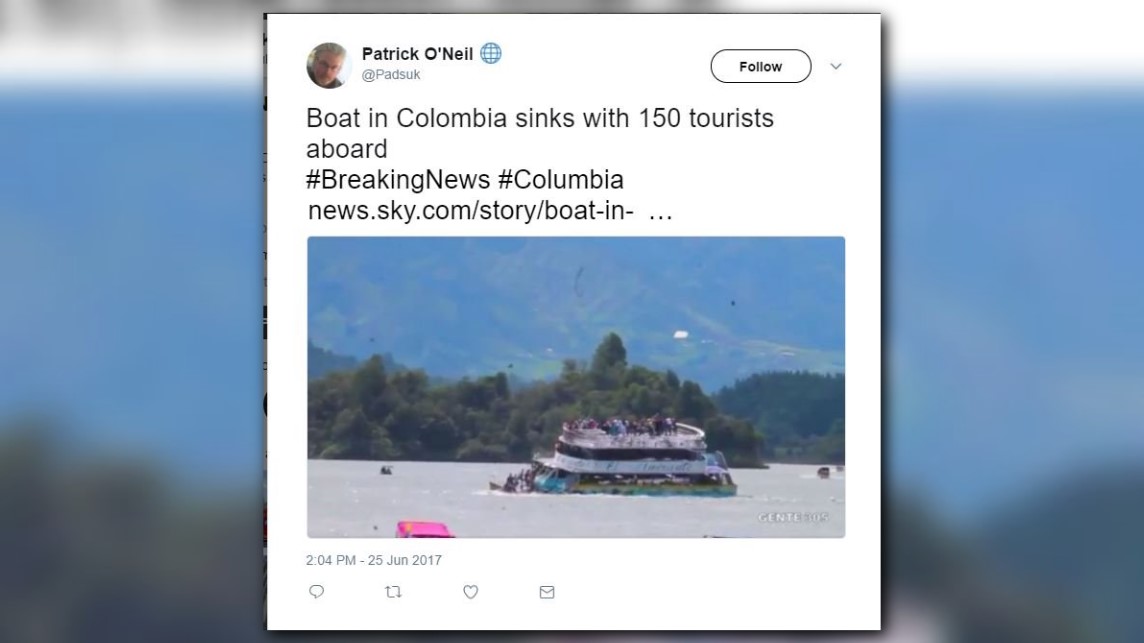The image size is (1144, 643).
Task: Like the tweet with the heart icon
Action: pyautogui.click(x=471, y=592)
